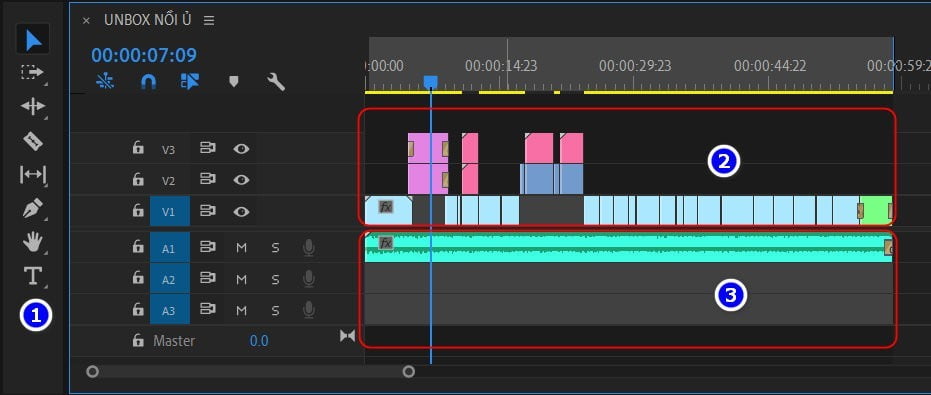
Task: Click the go-to-end icon beside Master
Action: click(x=347, y=336)
